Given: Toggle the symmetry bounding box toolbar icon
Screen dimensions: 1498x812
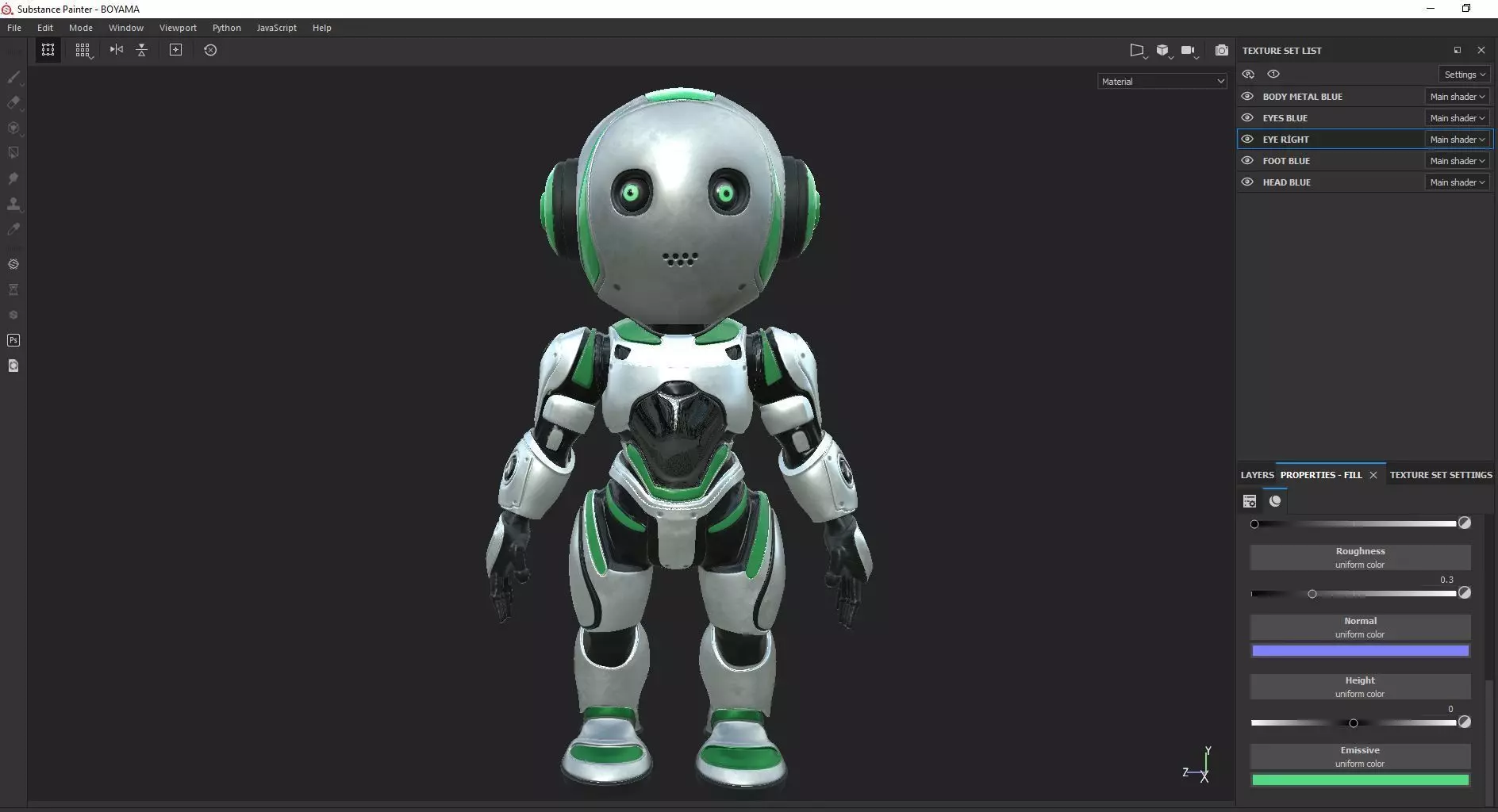Looking at the screenshot, I should (48, 50).
